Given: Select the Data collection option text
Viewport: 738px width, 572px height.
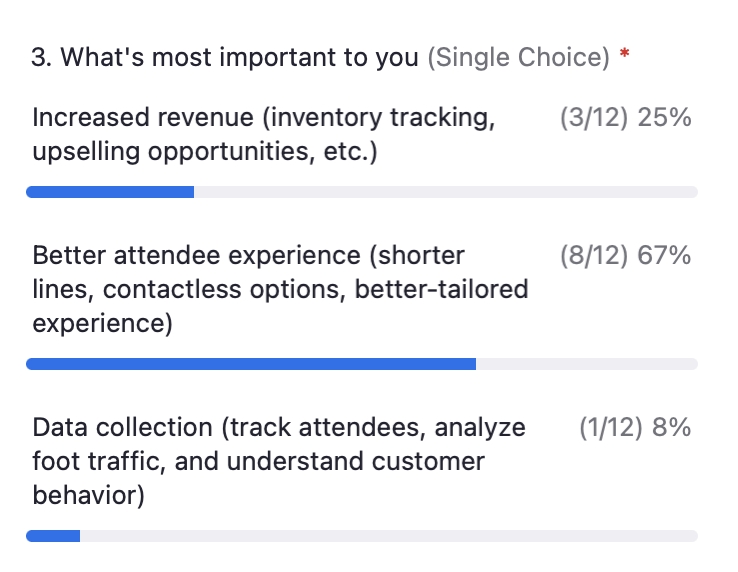Looking at the screenshot, I should pos(279,461).
